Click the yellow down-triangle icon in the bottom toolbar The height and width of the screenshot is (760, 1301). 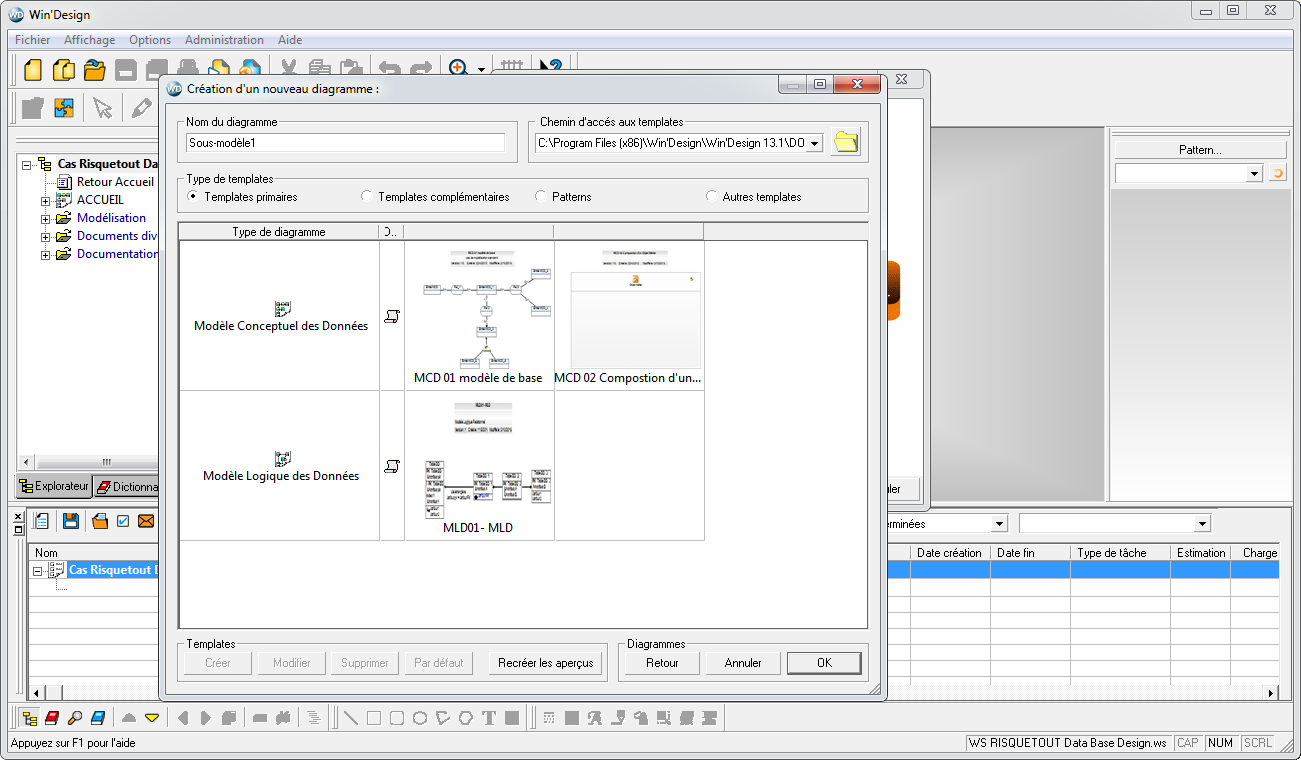tap(152, 718)
